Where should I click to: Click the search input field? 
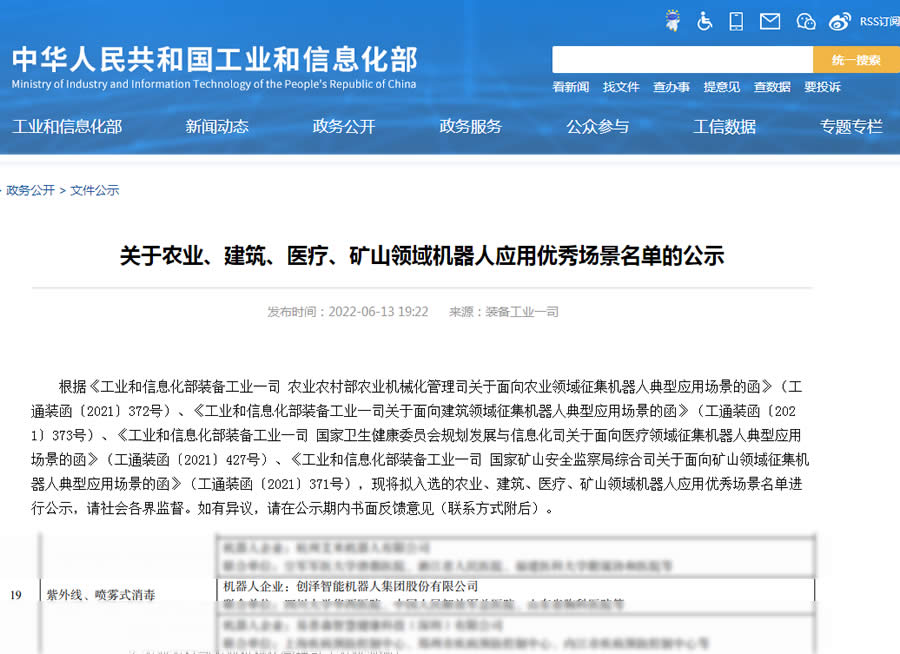point(682,60)
